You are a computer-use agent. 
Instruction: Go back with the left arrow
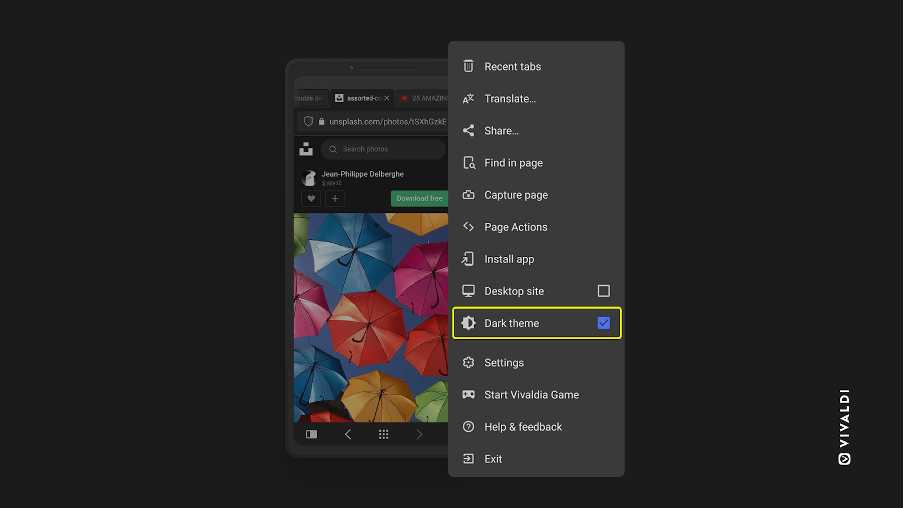tap(348, 435)
